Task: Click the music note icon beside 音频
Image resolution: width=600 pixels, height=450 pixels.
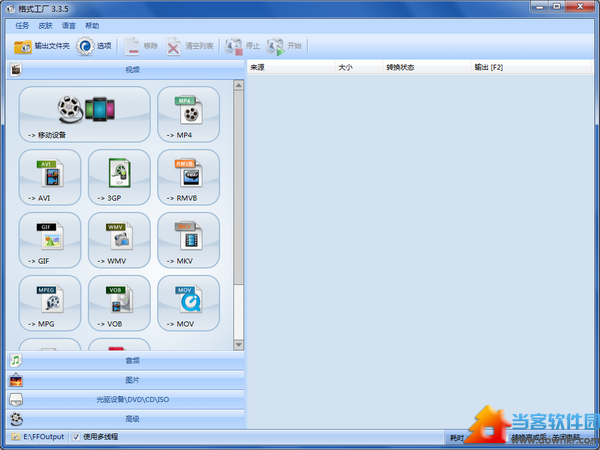Action: [16, 360]
